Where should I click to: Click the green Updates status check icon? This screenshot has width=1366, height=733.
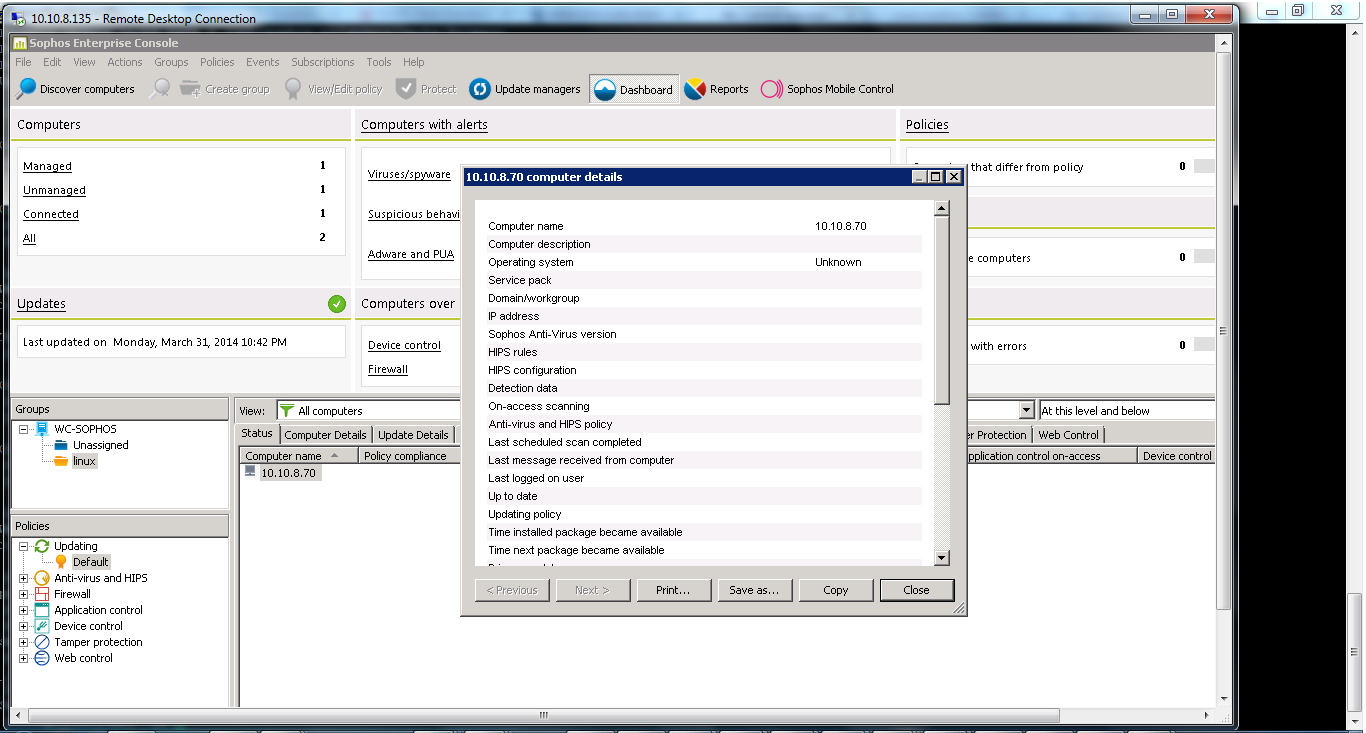pyautogui.click(x=337, y=304)
